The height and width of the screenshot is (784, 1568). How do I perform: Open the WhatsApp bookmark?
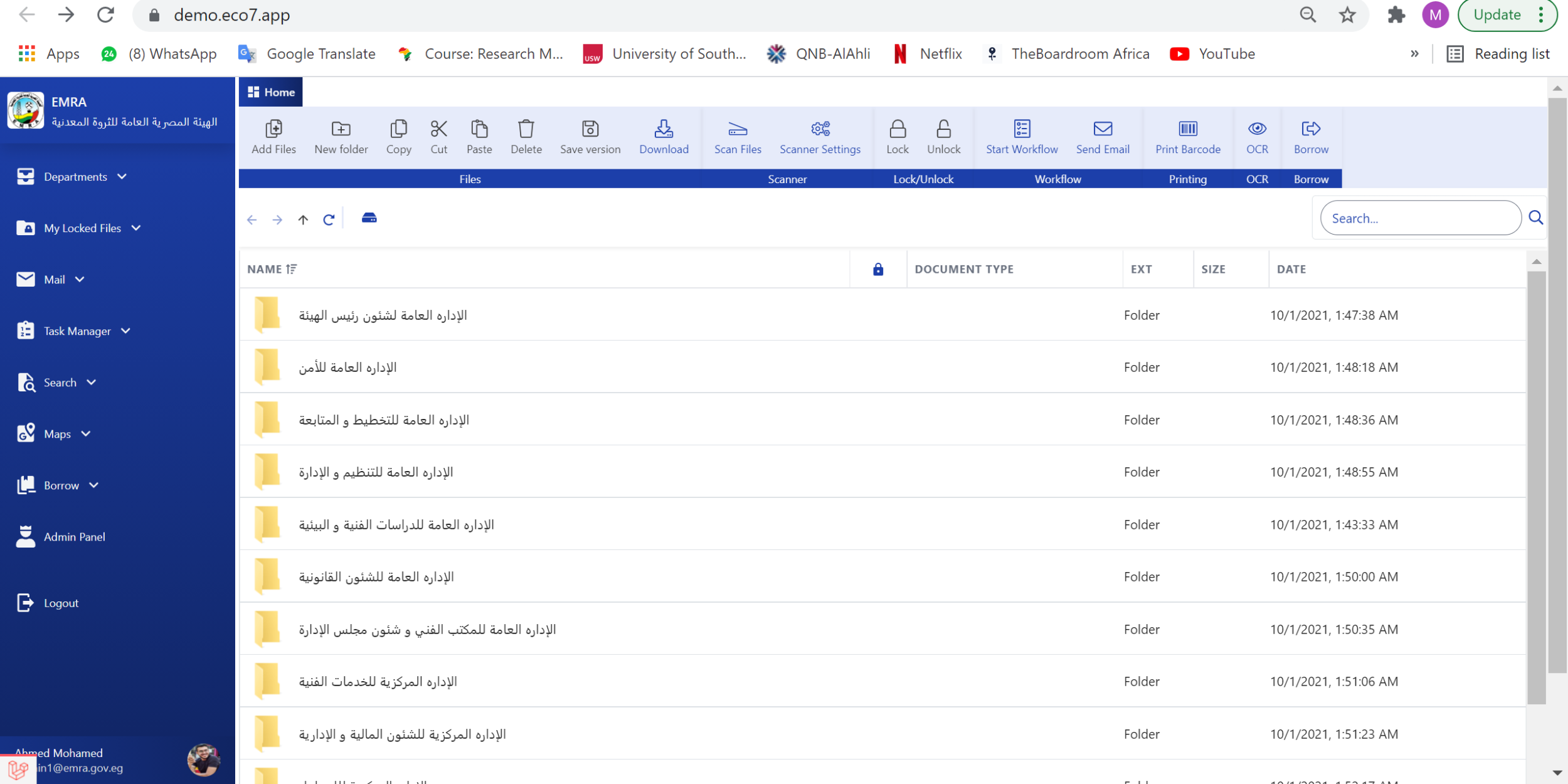pos(159,54)
